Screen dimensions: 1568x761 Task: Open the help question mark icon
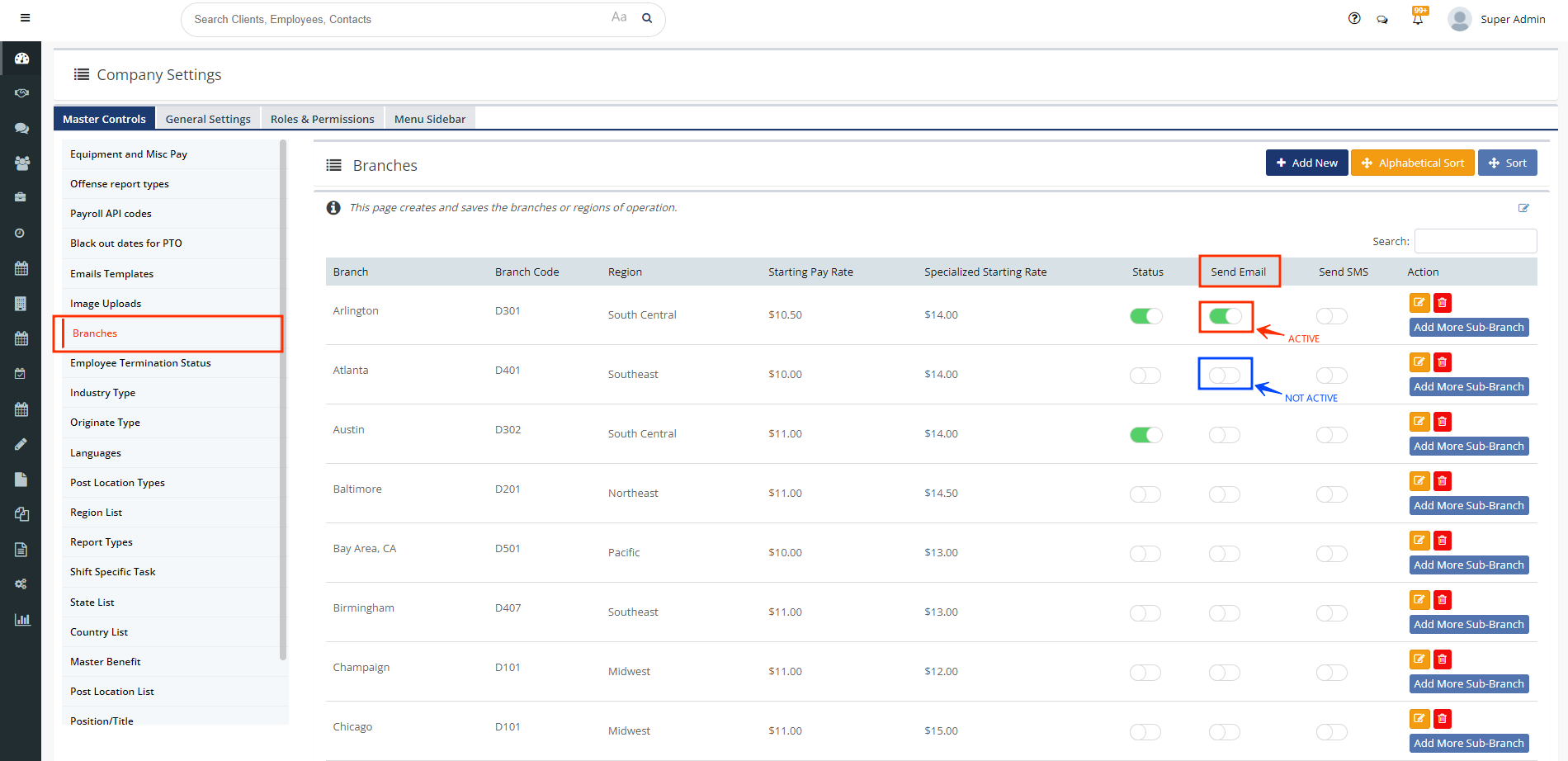click(1354, 19)
